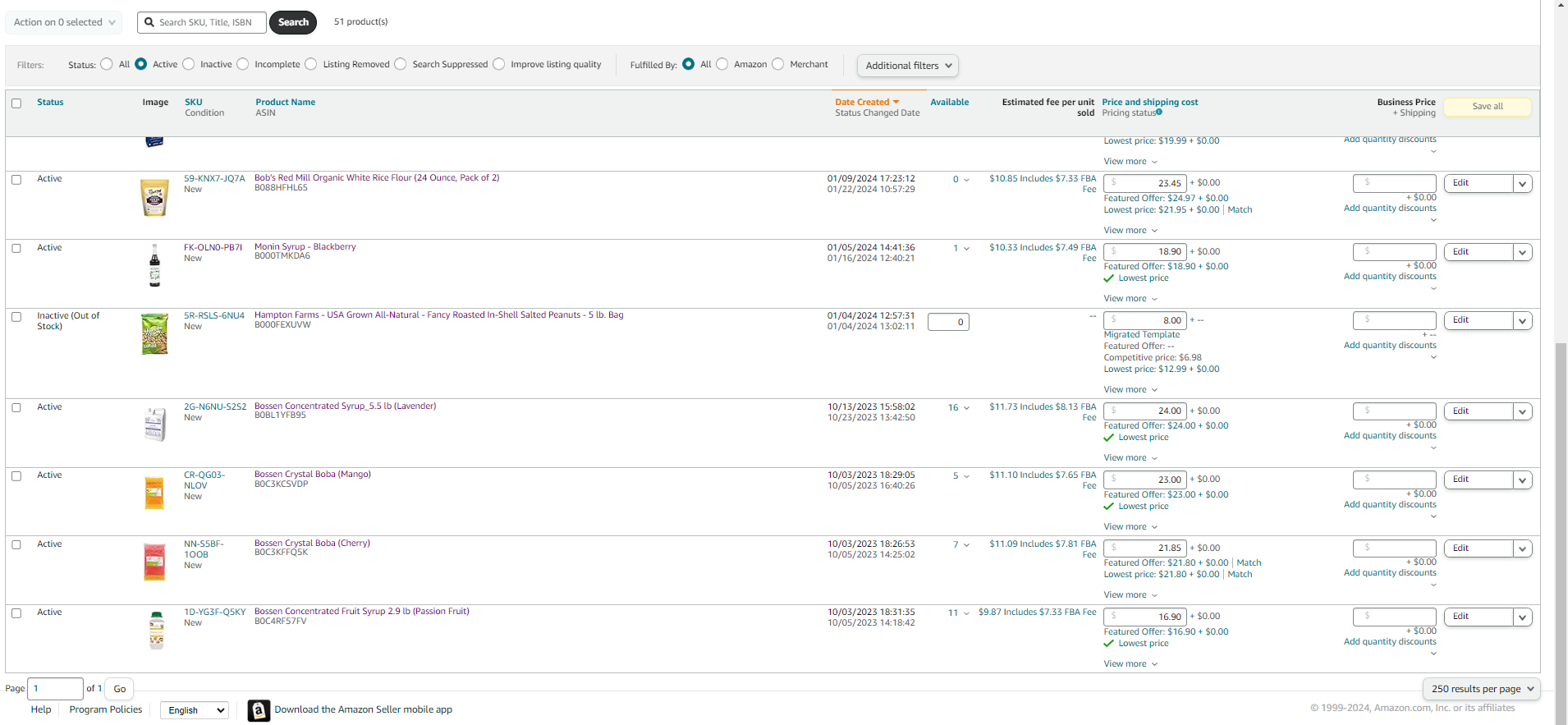Open the English language dropdown
This screenshot has width=1568, height=725.
(x=195, y=710)
